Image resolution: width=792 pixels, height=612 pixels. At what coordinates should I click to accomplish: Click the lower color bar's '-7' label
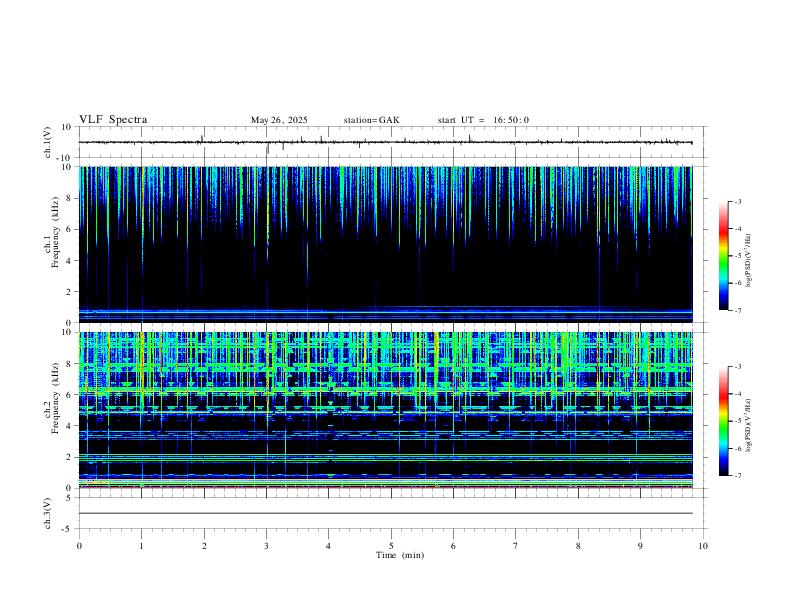point(737,476)
